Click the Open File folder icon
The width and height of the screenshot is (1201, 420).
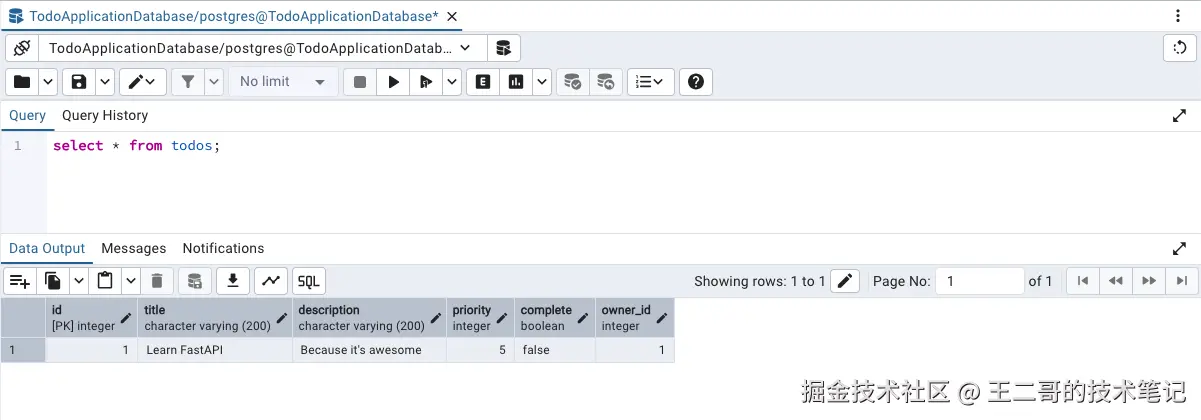click(23, 82)
